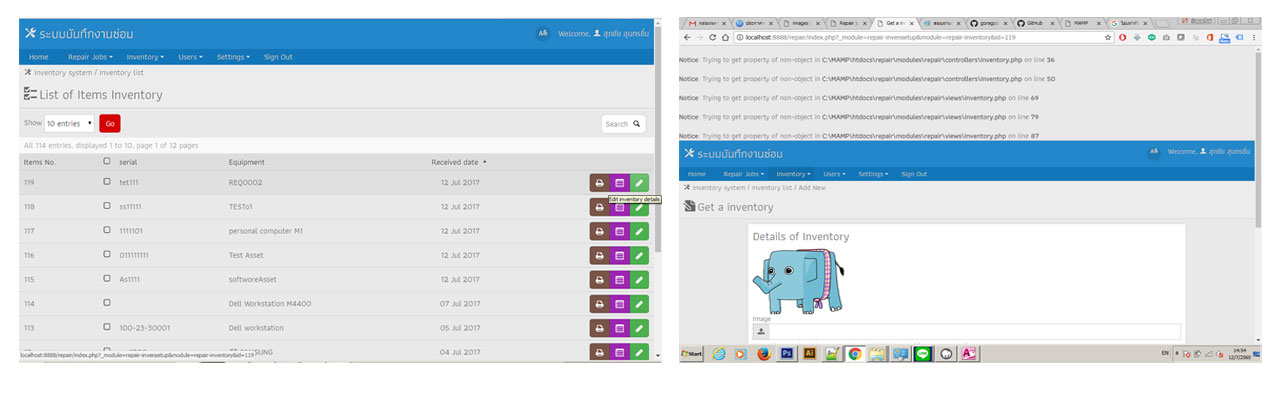Click the Opera extension icon in Chrome
The width and height of the screenshot is (1280, 399).
[1123, 37]
